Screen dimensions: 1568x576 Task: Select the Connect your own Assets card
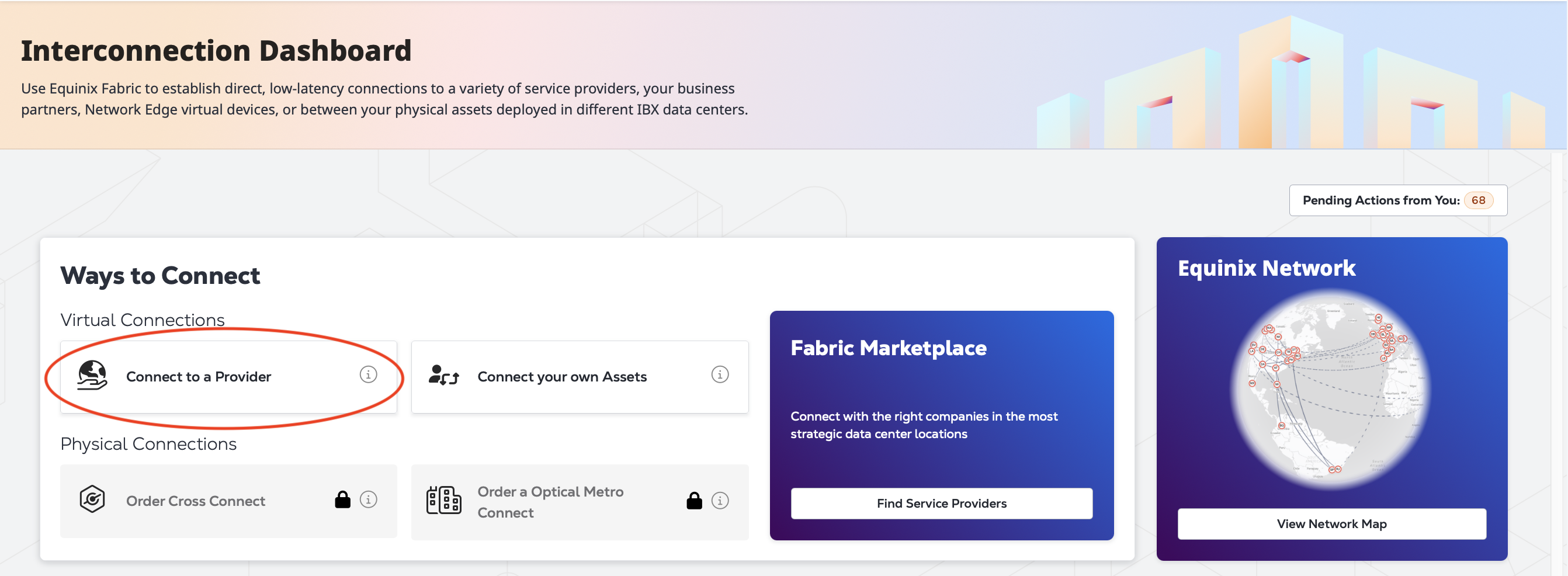pos(580,377)
